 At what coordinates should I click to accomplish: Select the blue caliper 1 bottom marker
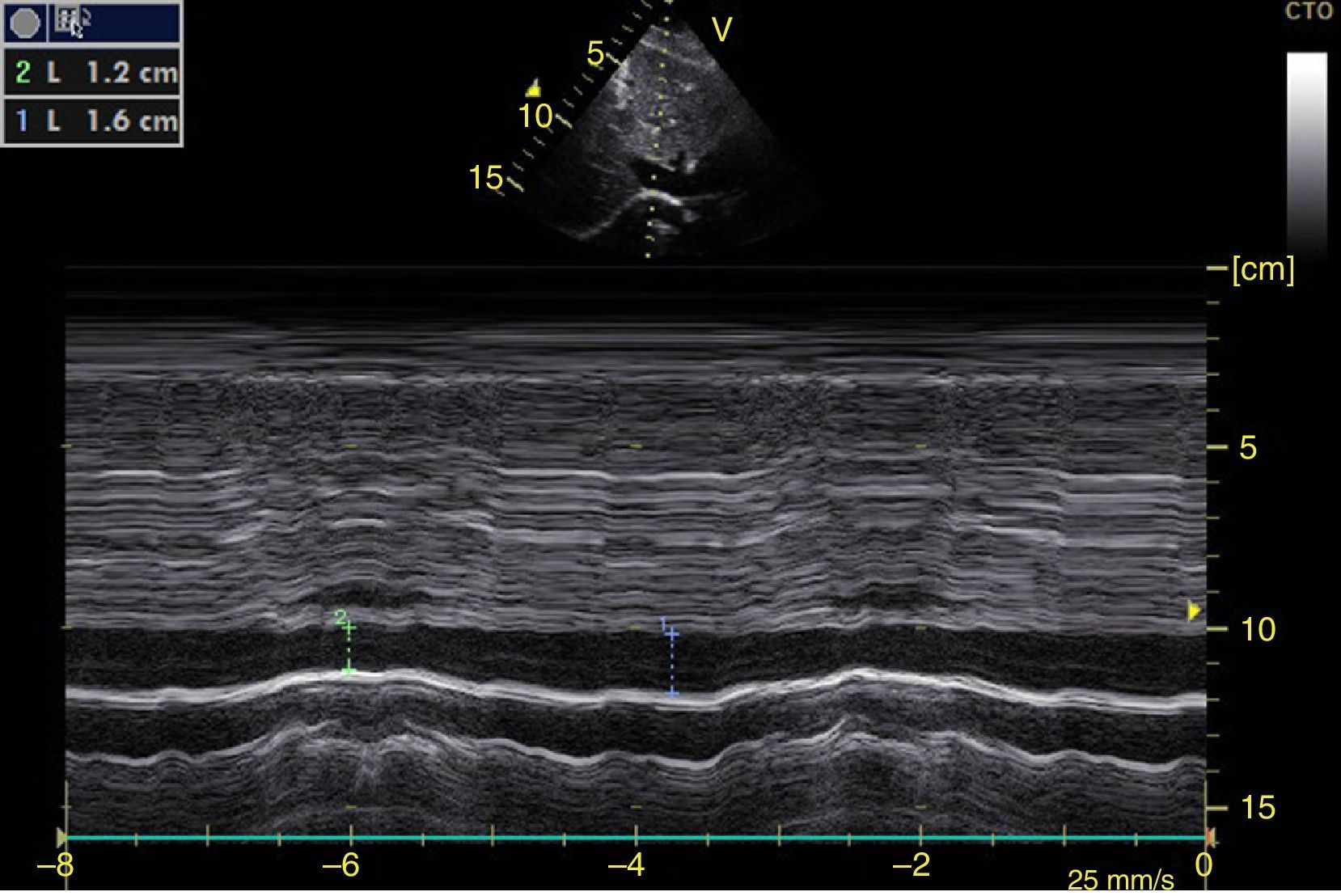coord(672,694)
